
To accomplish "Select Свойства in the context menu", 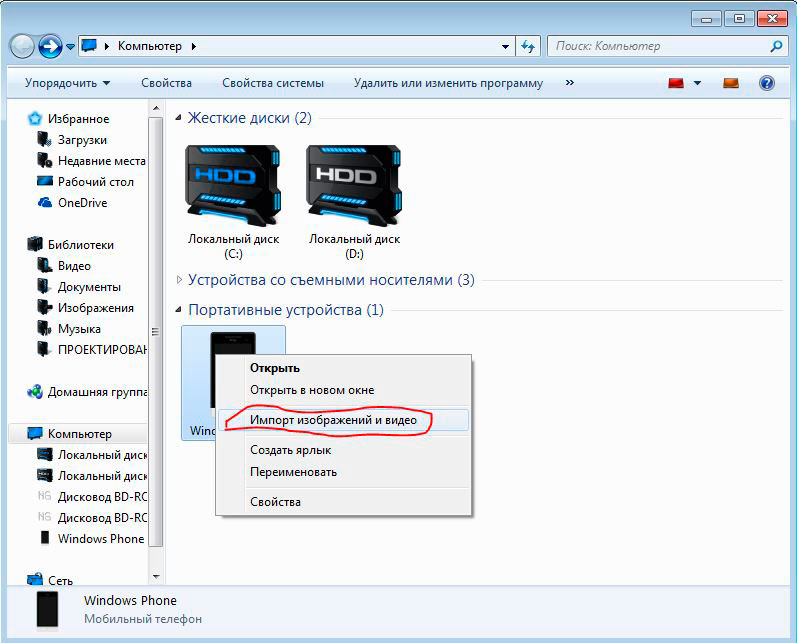I will 275,502.
